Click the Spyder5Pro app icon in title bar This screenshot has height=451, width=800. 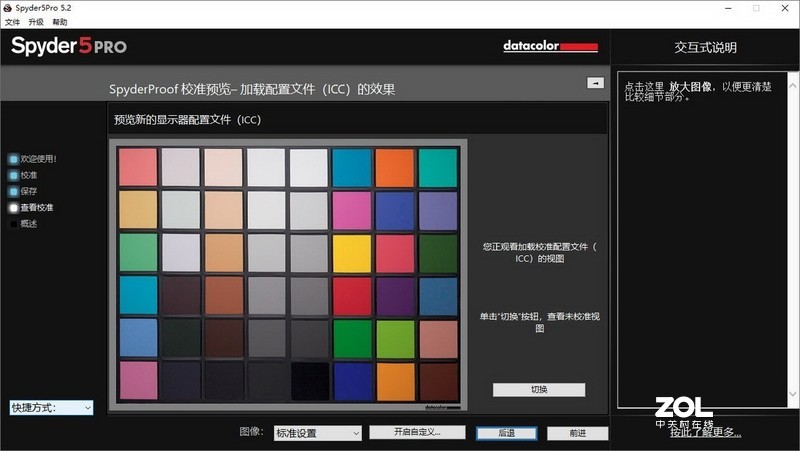pyautogui.click(x=7, y=8)
